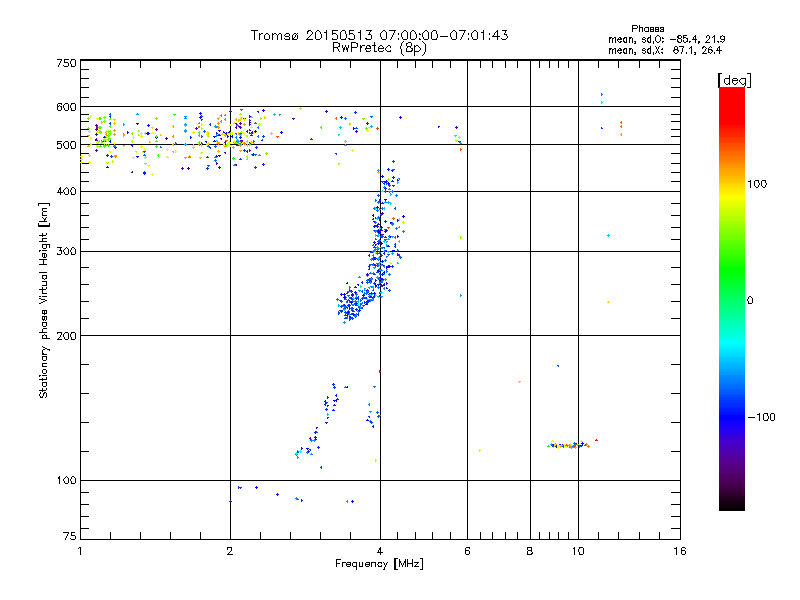Click the y-axis tick label '400'
This screenshot has width=800, height=600.
pos(66,191)
